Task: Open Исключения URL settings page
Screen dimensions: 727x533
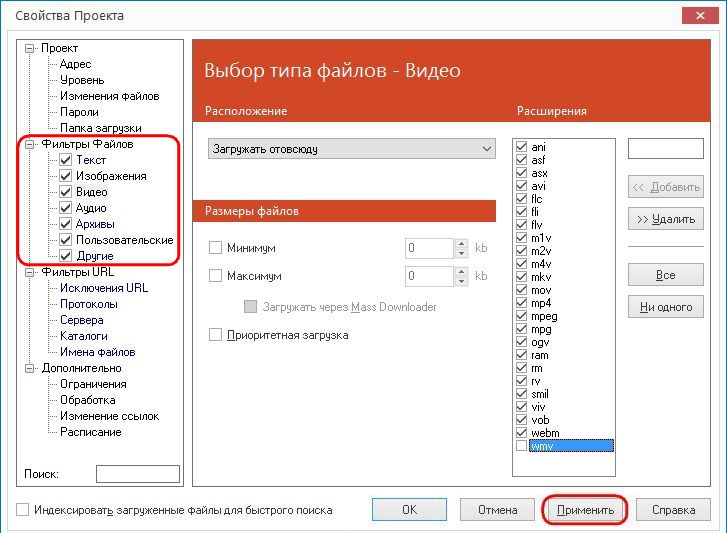Action: click(104, 288)
